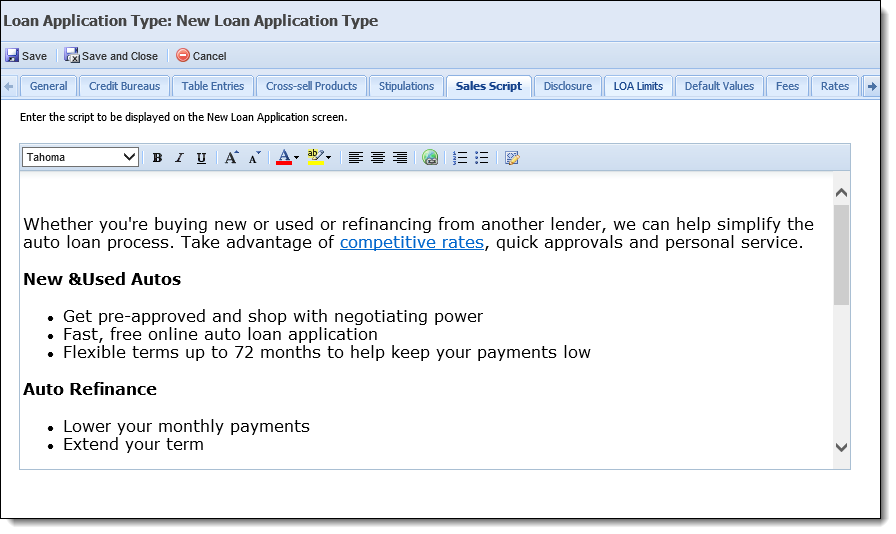Click the editor vertical scrollbar thumb
Image resolution: width=896 pixels, height=534 pixels.
click(x=841, y=255)
